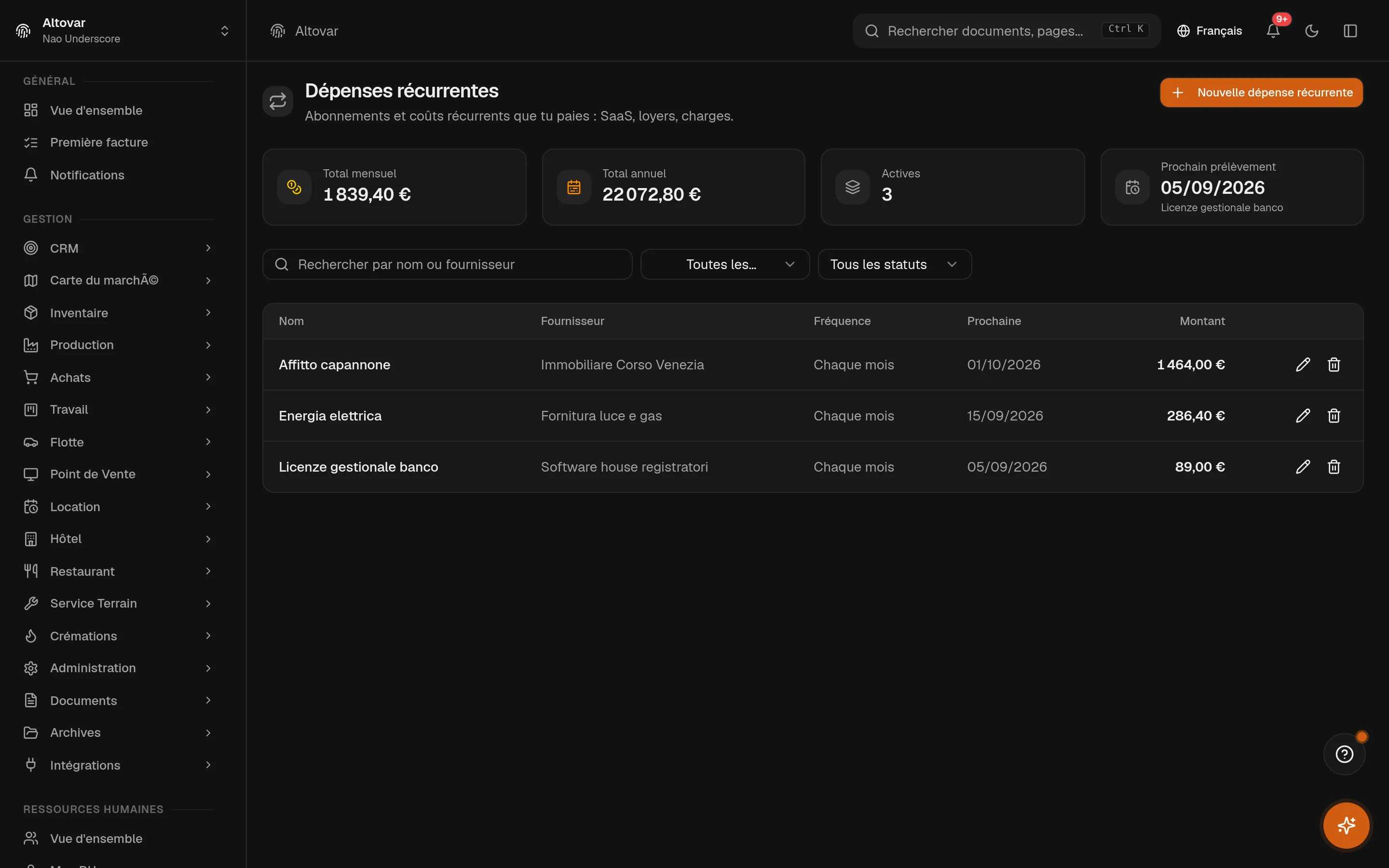Click the Total annuel calendar icon
The height and width of the screenshot is (868, 1389).
tap(573, 187)
